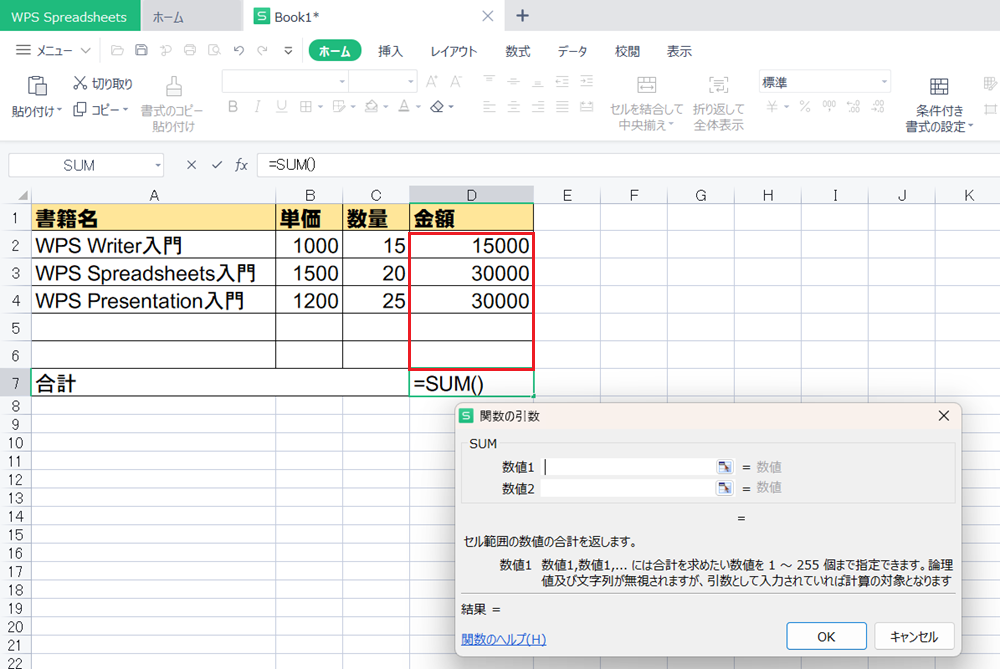Open the 校閲 ribbon tab
This screenshot has width=1000, height=669.
[x=627, y=51]
